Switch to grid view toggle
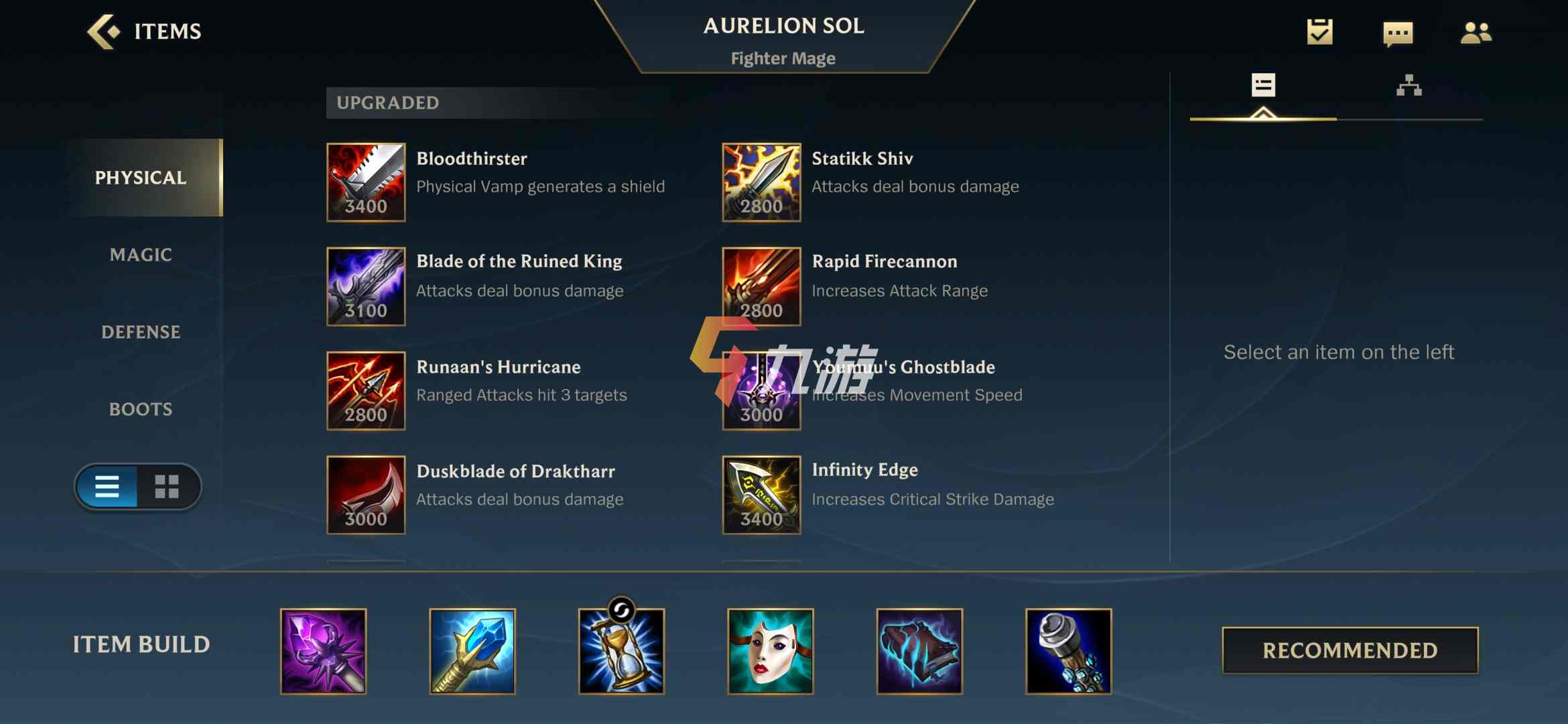The width and height of the screenshot is (1568, 724). 167,486
